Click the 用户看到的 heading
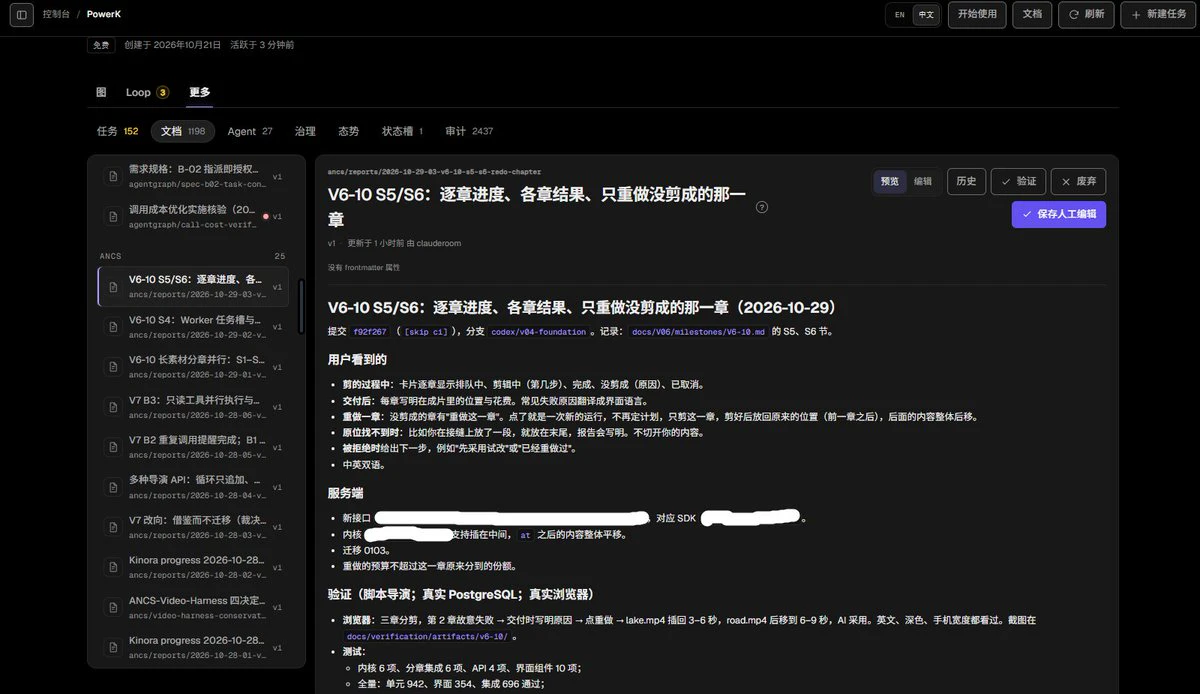 pyautogui.click(x=357, y=359)
